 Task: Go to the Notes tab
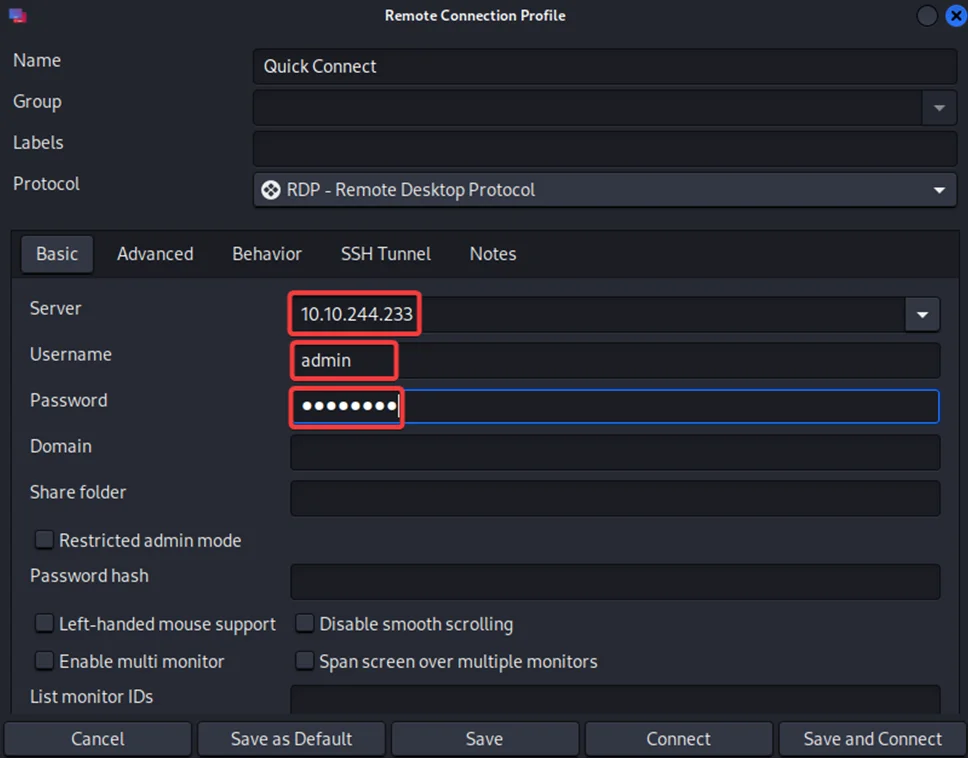pos(493,254)
